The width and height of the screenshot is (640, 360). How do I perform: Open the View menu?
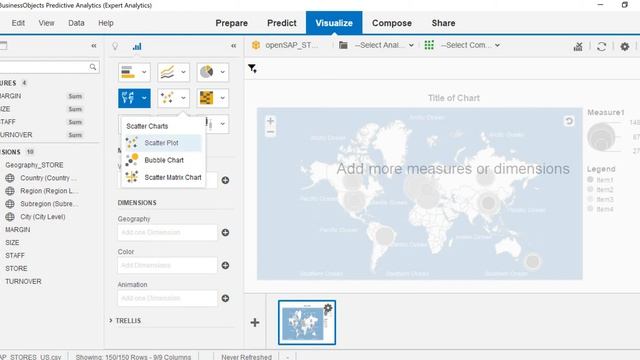click(47, 23)
